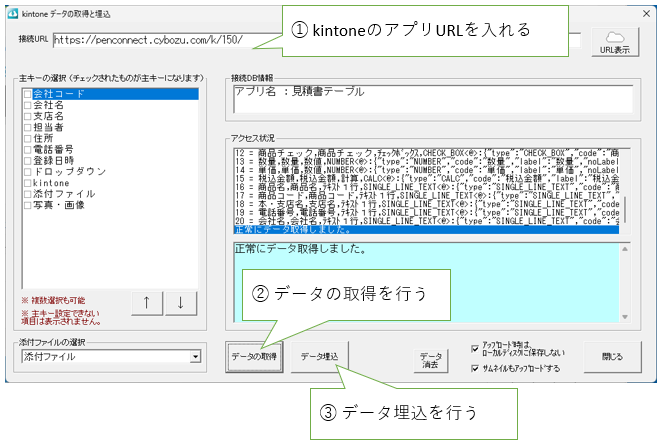Check the kintone field checkbox
The height and width of the screenshot is (445, 663).
point(28,183)
